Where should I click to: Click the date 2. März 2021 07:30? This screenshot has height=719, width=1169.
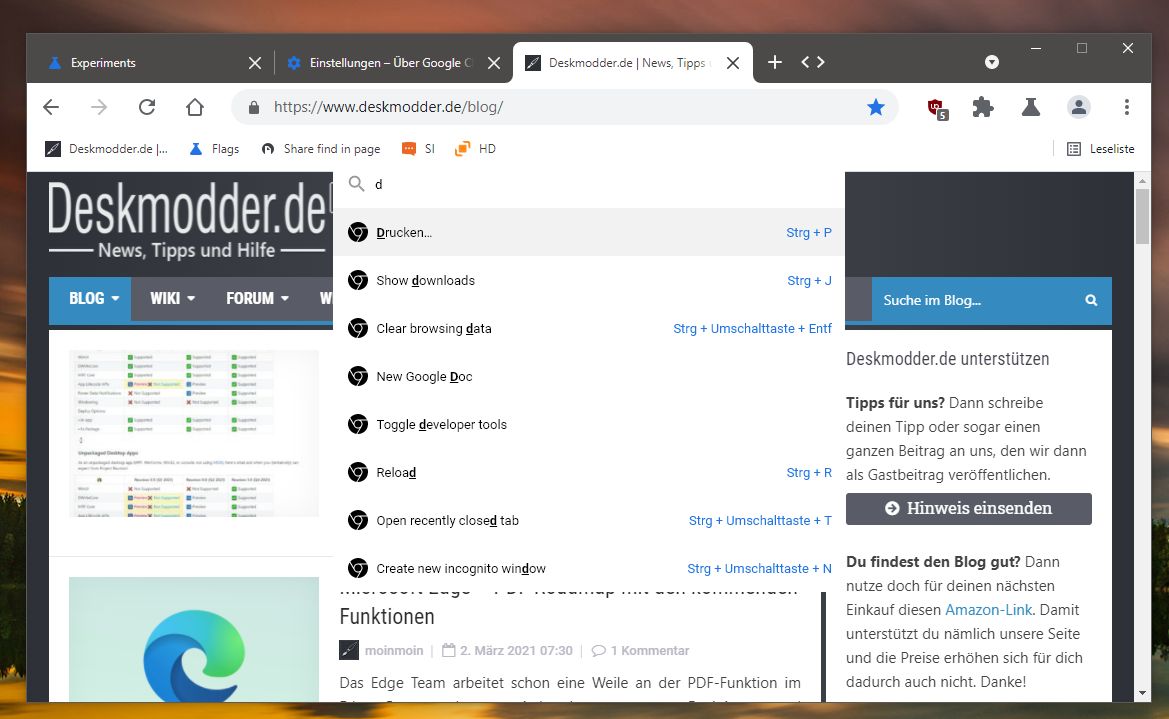(516, 650)
